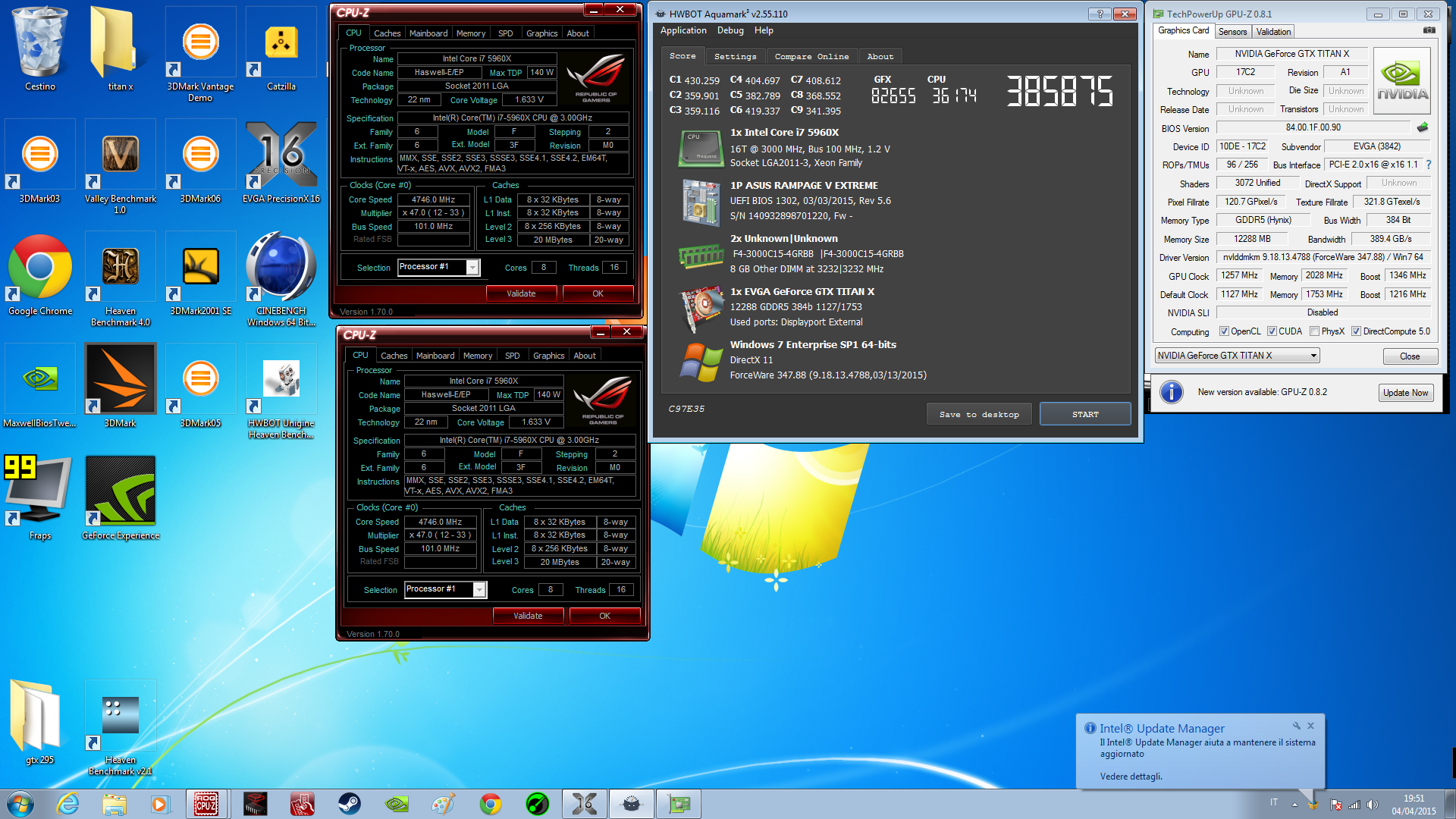Launch 3DMark Vantage Demo shortcut

tap(200, 53)
